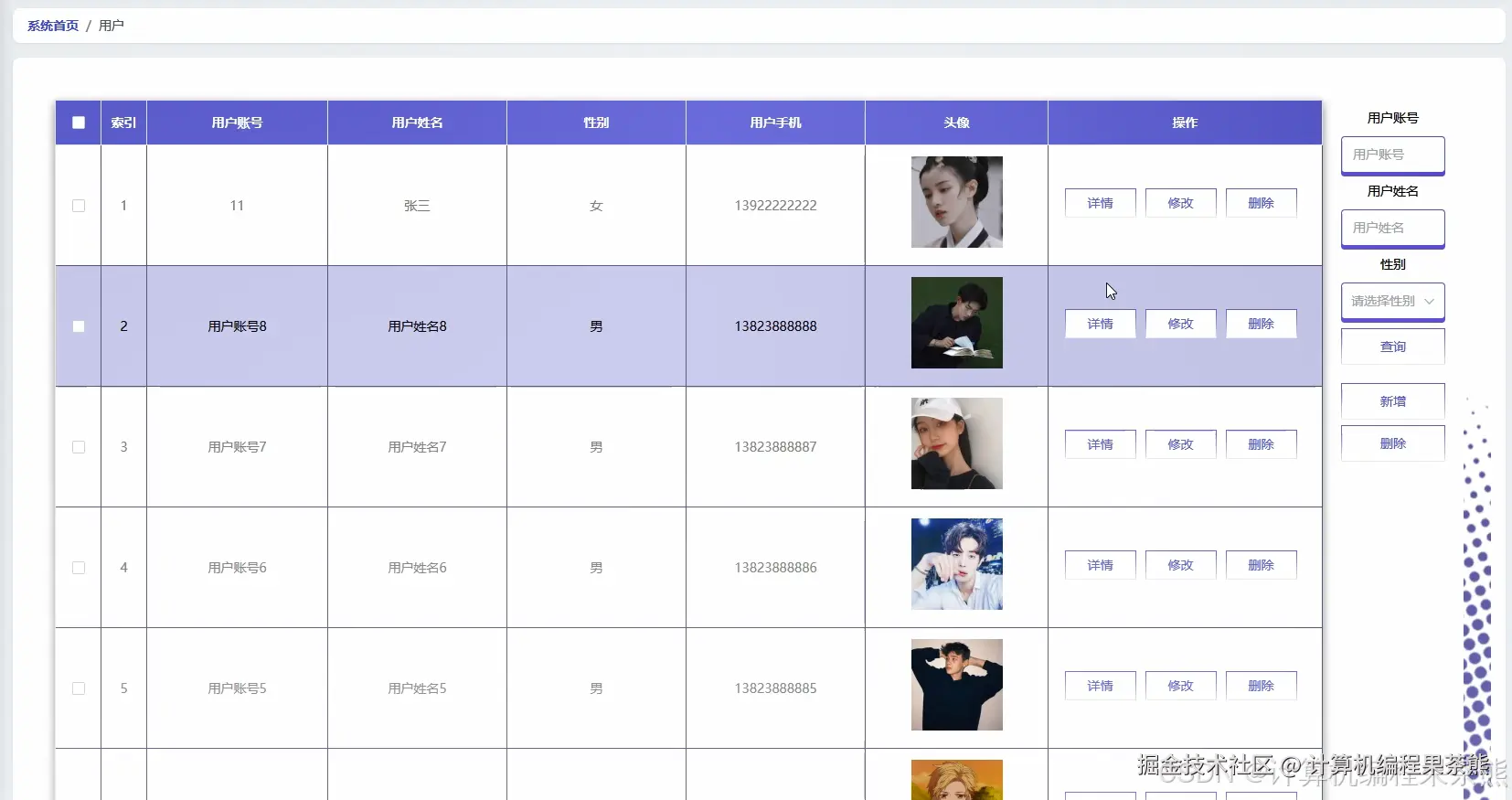This screenshot has width=1512, height=800.
Task: Click the 索引 column header
Action: 123,123
